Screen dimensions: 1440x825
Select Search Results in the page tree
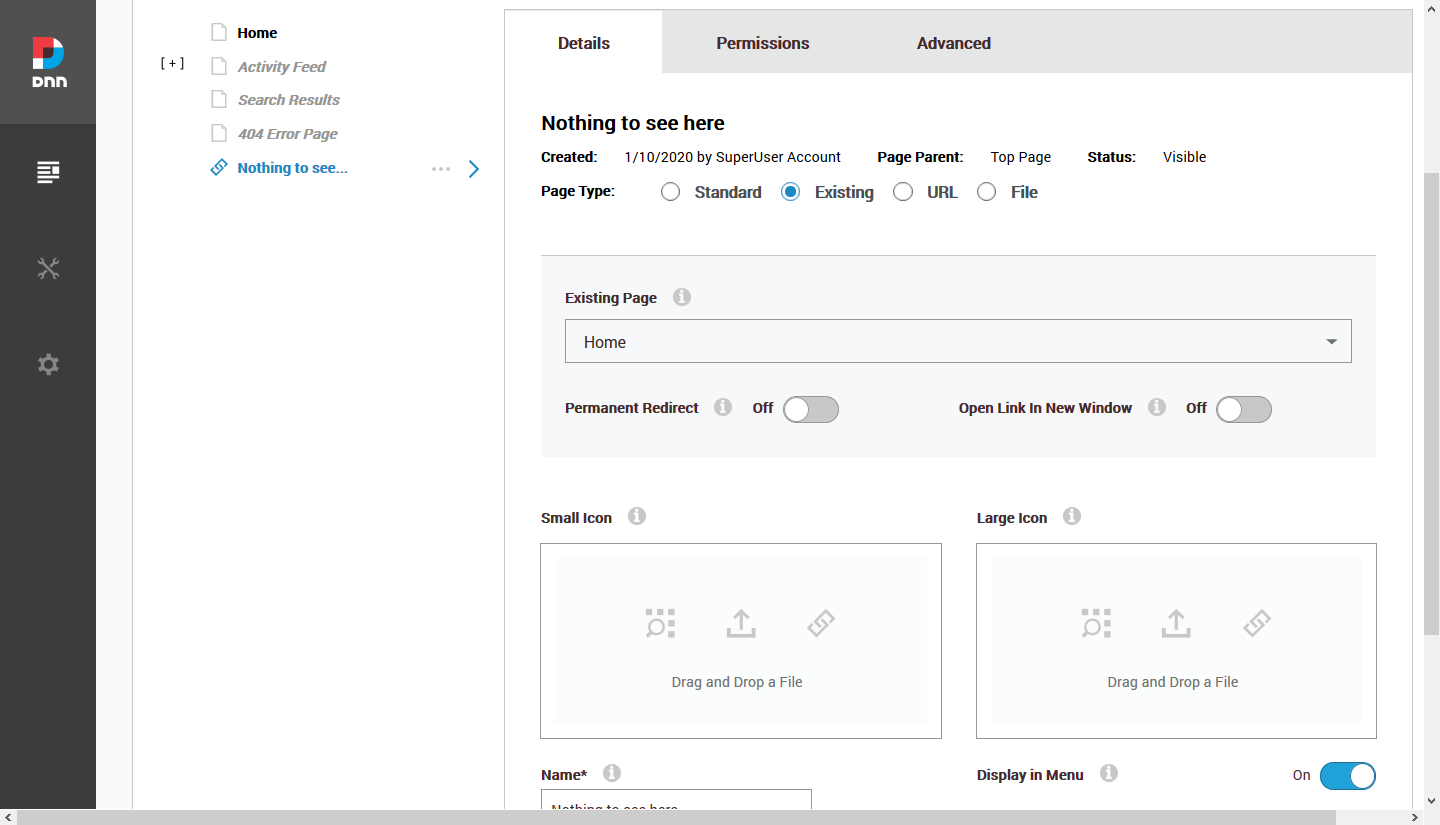(289, 100)
